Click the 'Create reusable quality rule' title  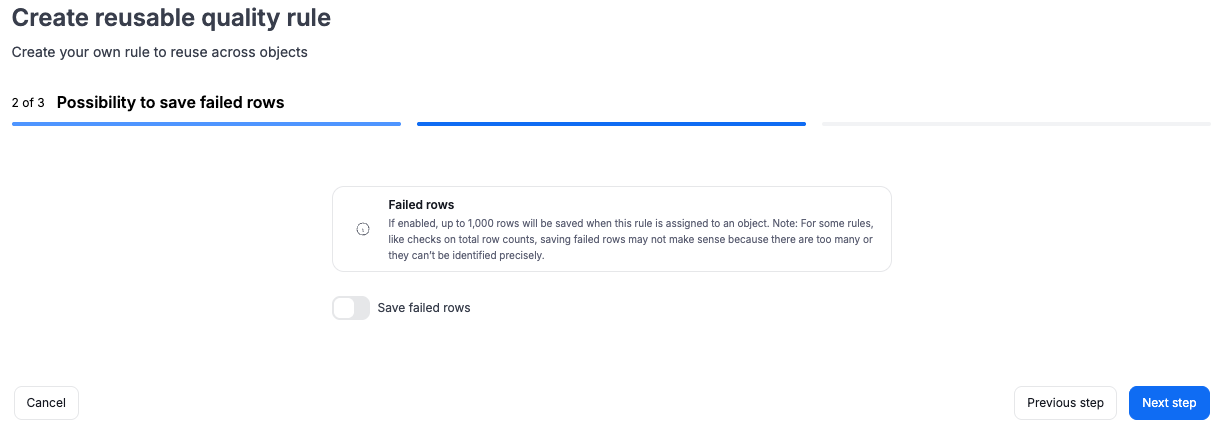171,17
